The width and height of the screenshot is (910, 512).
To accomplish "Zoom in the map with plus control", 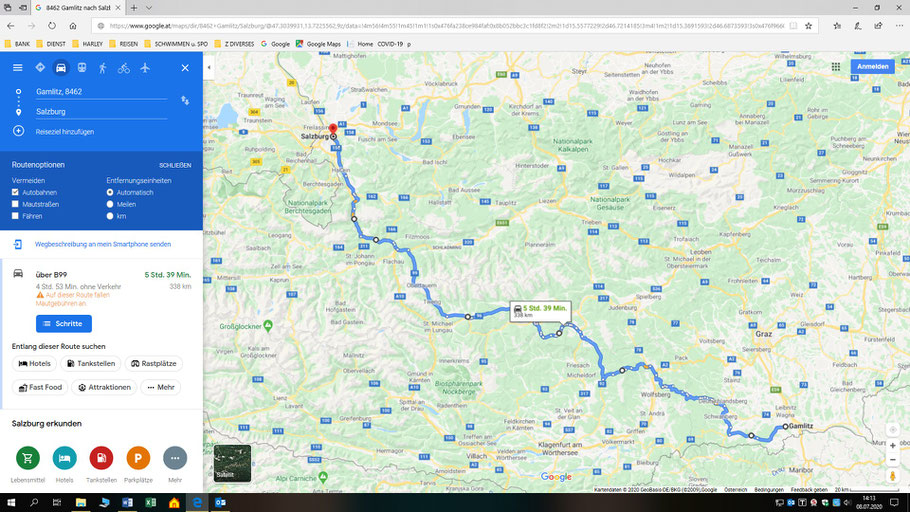I will tap(893, 446).
